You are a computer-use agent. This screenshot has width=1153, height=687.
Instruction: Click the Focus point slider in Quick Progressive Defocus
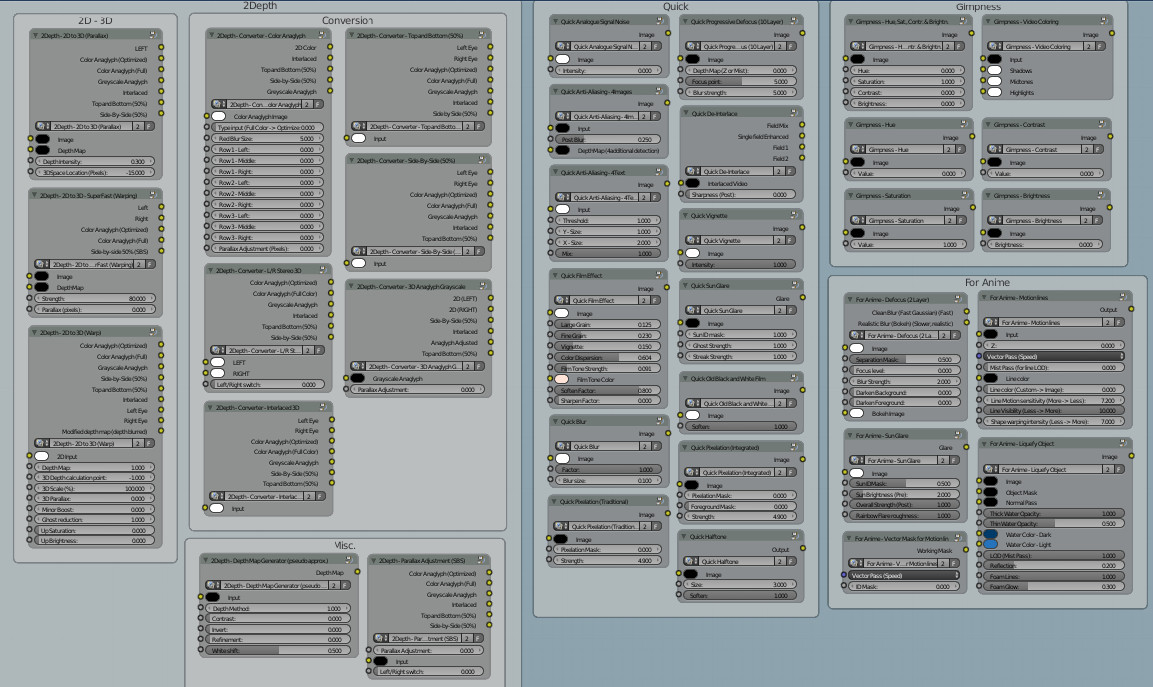point(739,82)
